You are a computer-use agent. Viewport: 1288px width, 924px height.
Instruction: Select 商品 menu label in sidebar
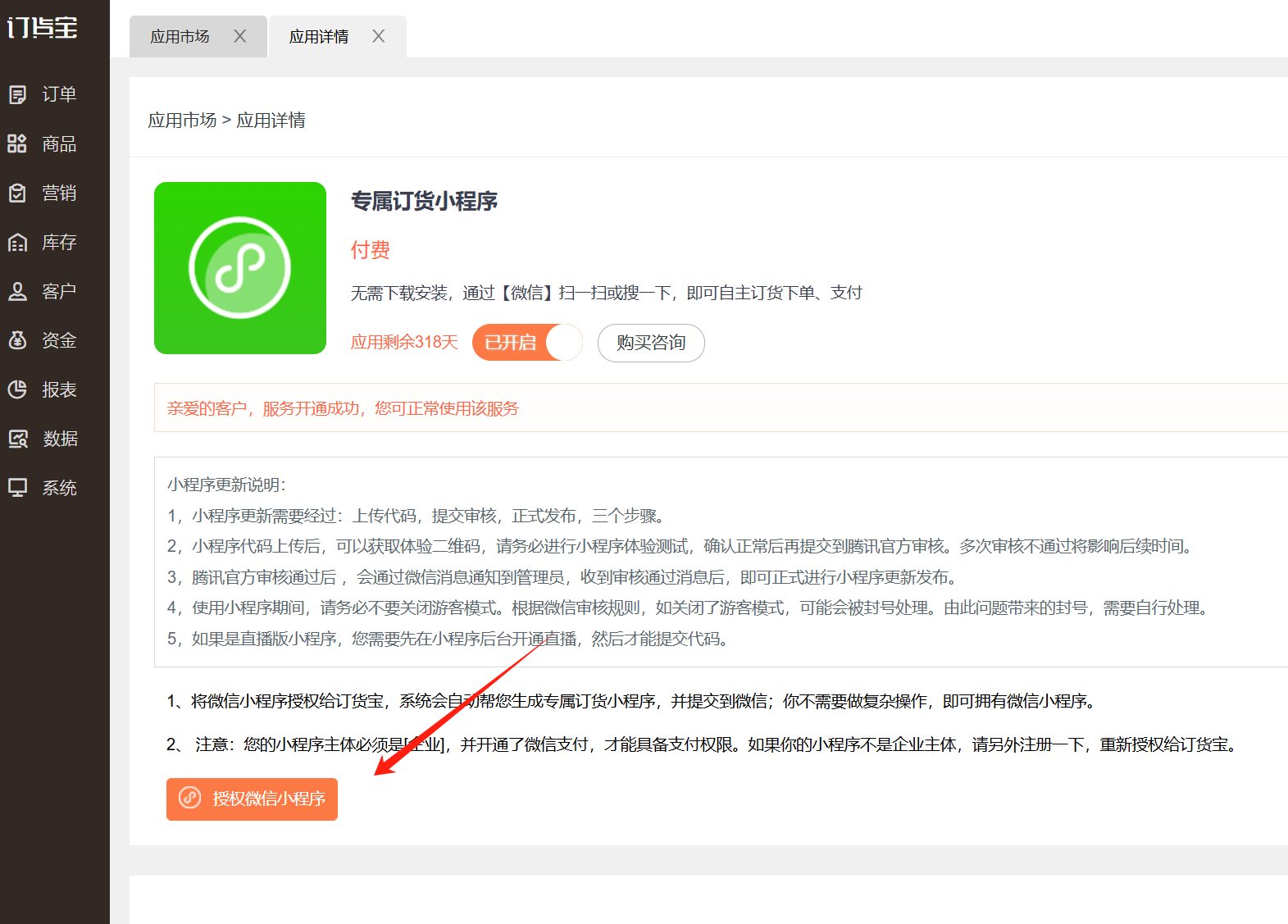59,144
